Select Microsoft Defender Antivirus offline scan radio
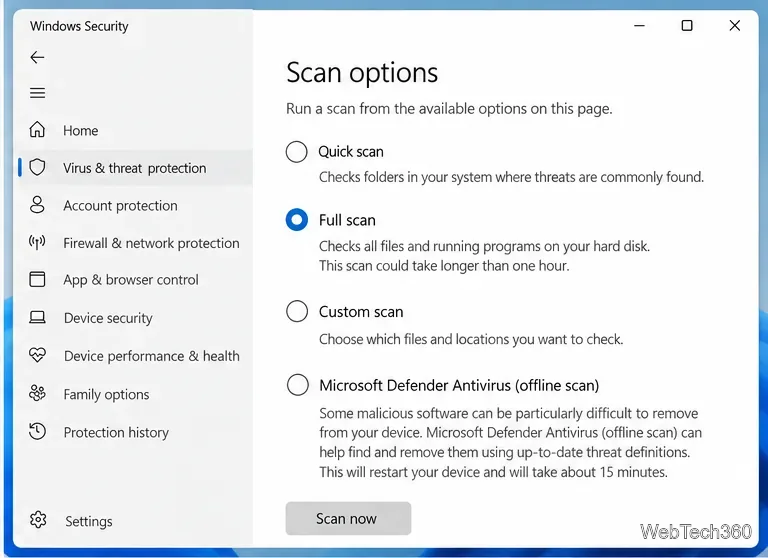The image size is (768, 558). [298, 385]
